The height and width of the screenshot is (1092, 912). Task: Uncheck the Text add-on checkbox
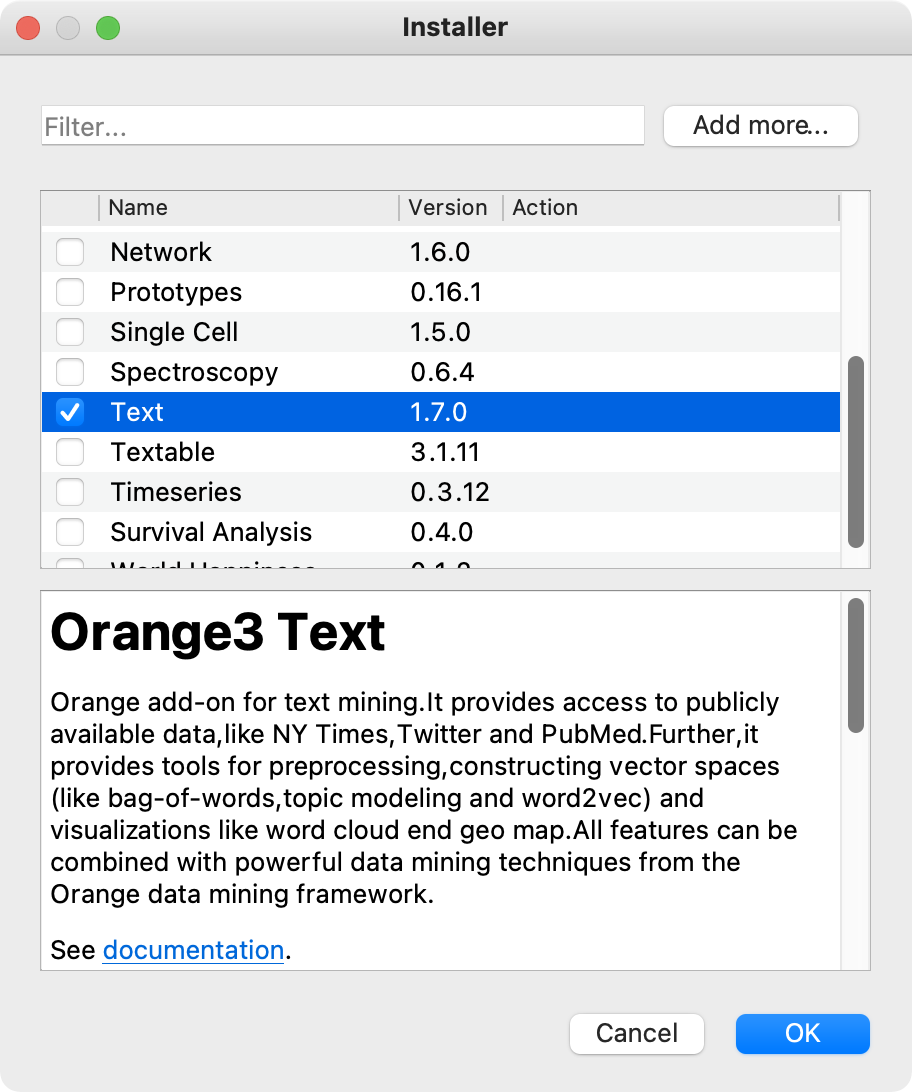pos(70,412)
